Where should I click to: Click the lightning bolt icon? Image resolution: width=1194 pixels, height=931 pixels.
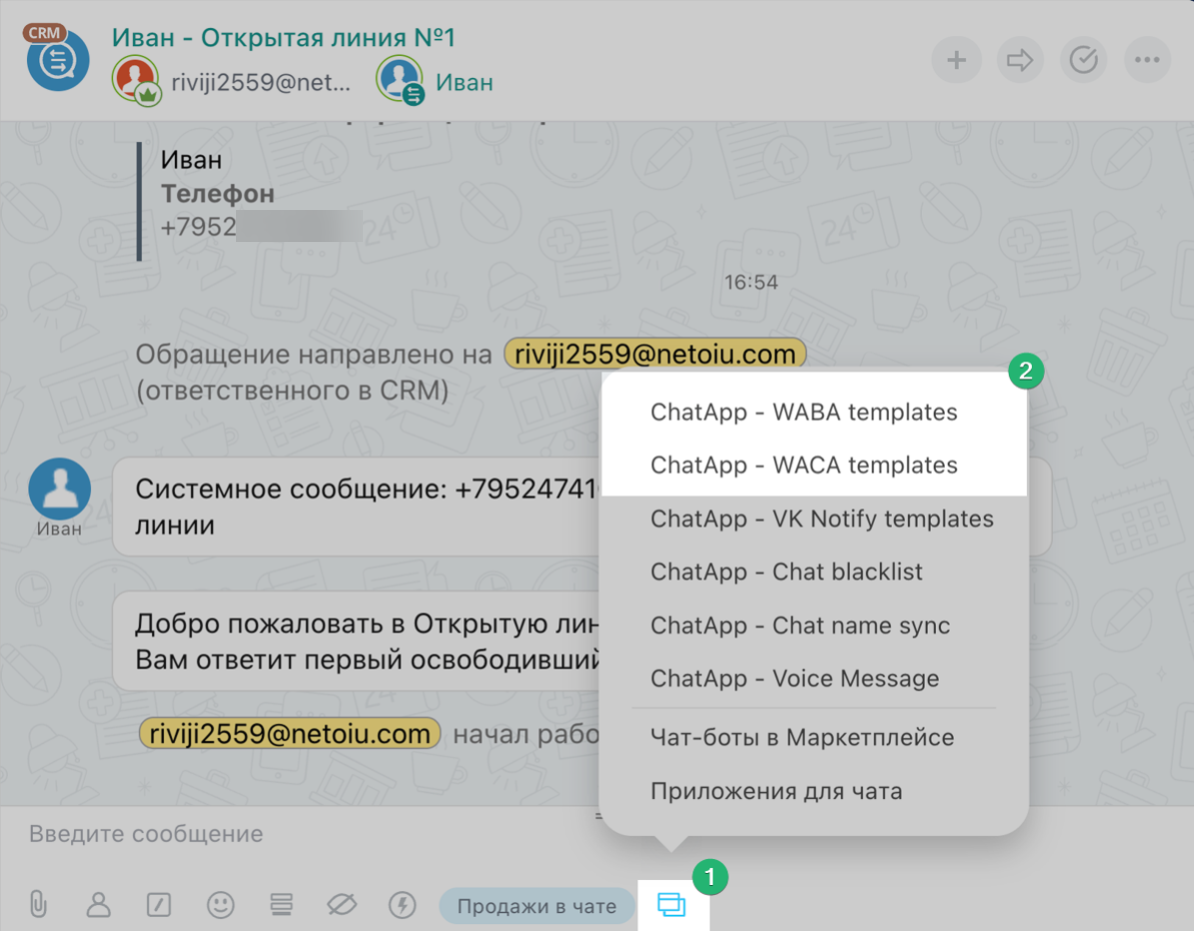click(402, 905)
